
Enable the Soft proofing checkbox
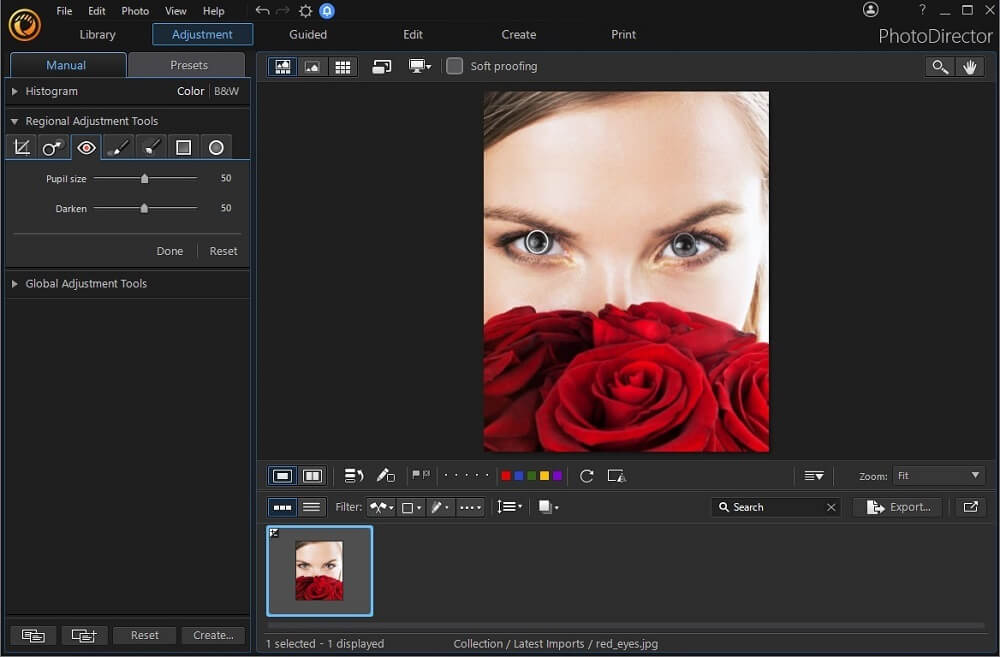(x=455, y=66)
